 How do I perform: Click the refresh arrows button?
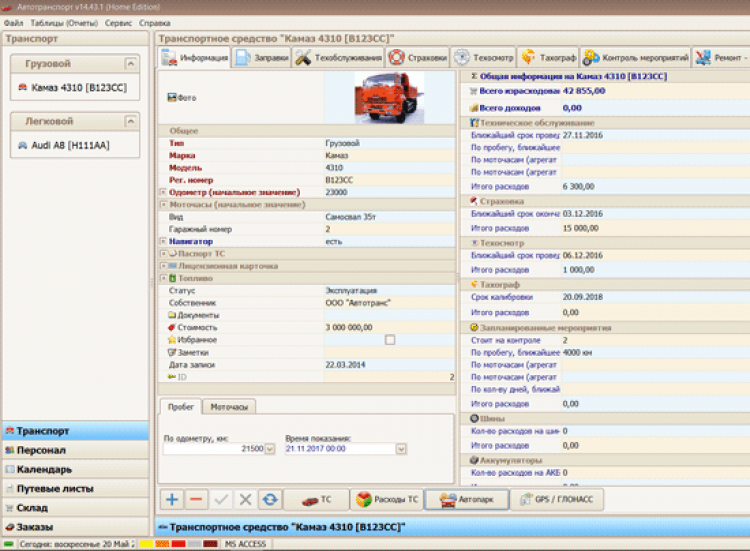pos(270,499)
